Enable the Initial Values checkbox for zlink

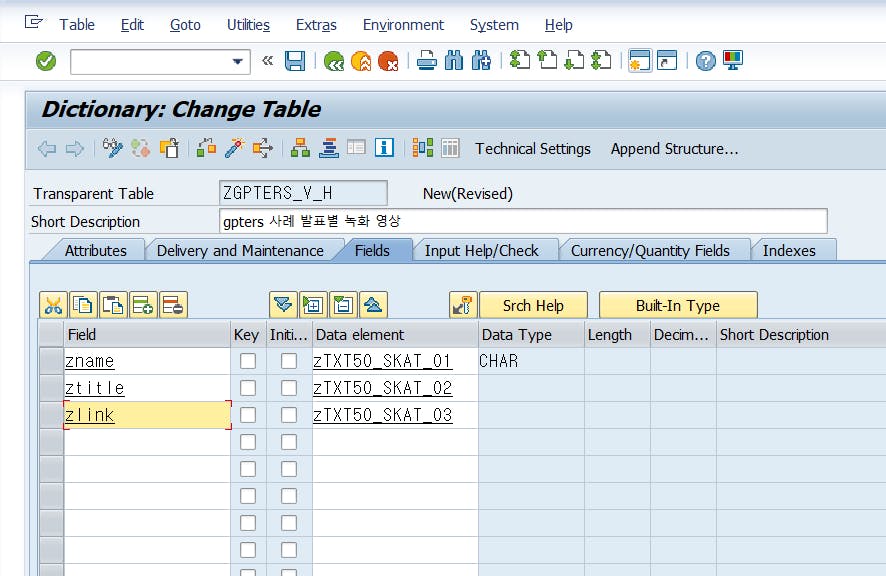point(289,415)
